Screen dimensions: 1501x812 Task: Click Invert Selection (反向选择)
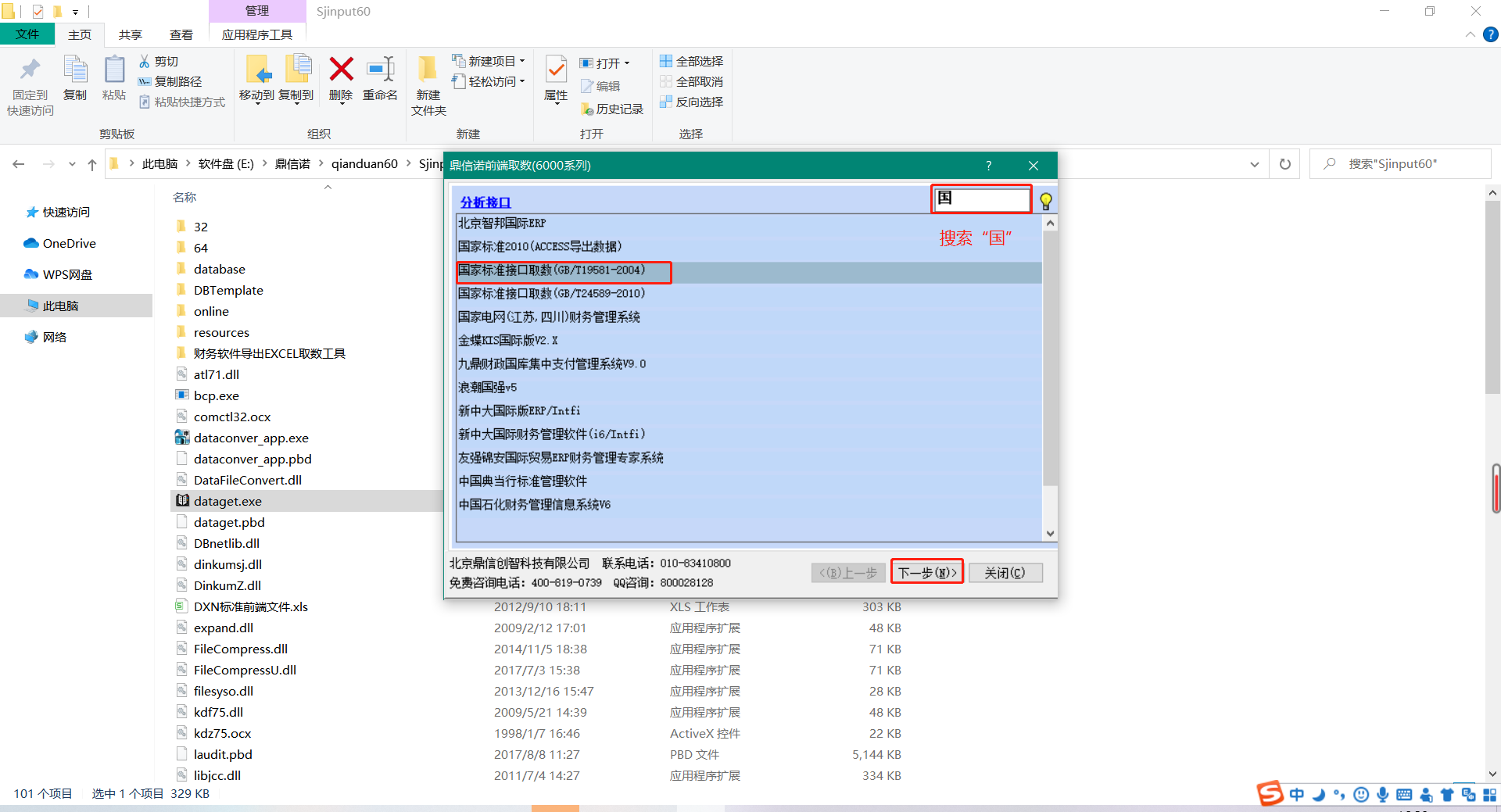point(692,102)
